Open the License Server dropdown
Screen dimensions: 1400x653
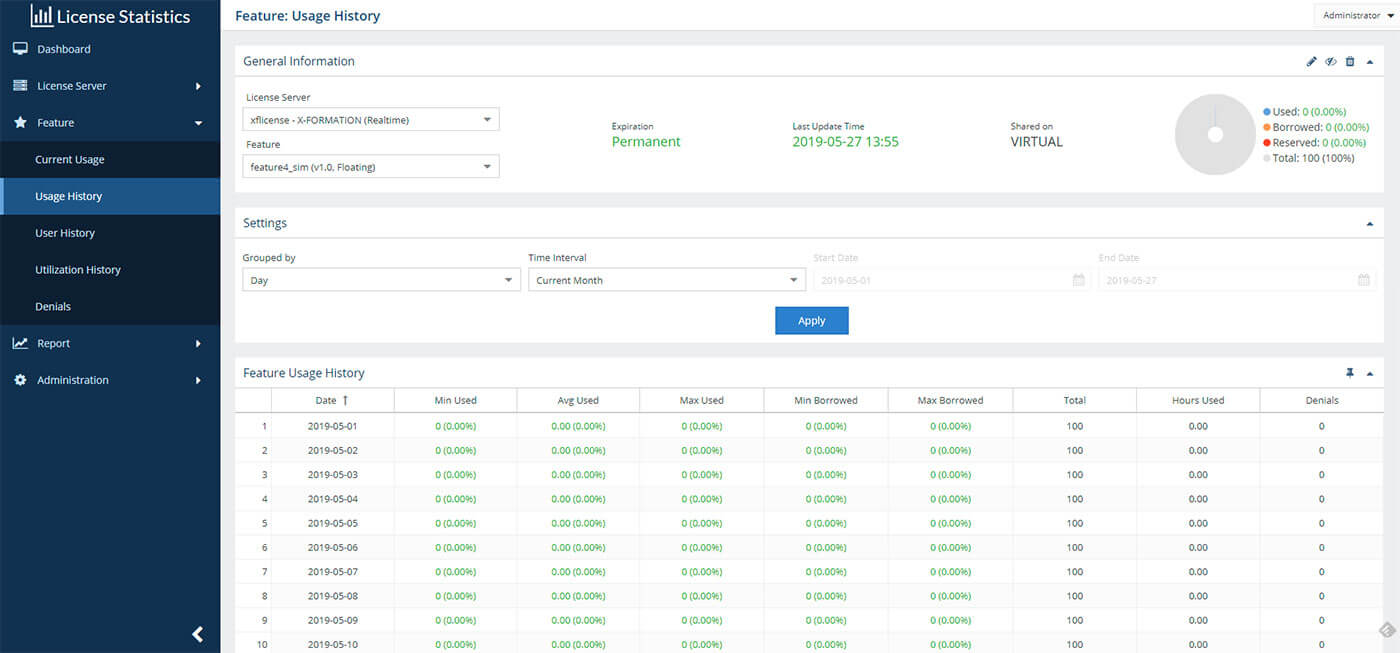click(372, 120)
